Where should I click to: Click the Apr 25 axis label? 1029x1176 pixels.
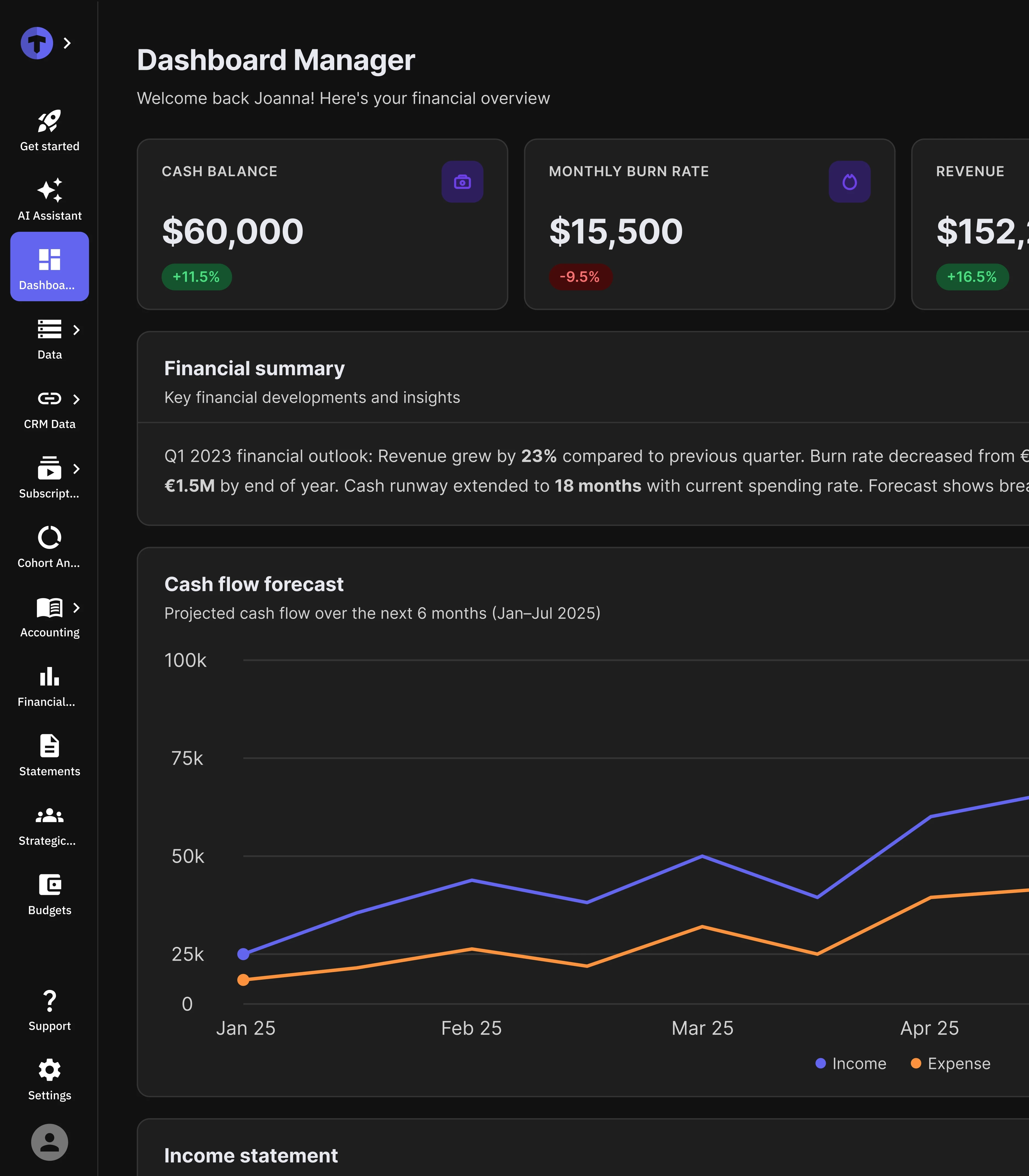(930, 1028)
